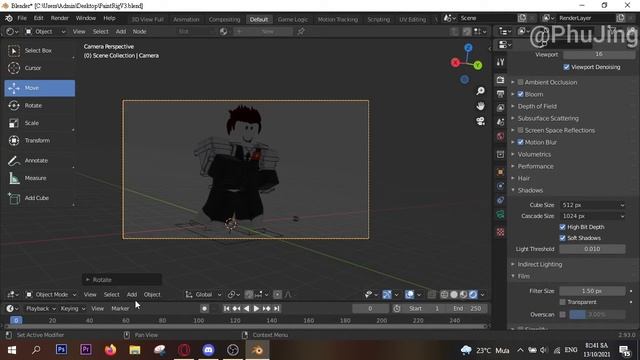Click the current frame number field
The width and height of the screenshot is (640, 360).
(x=370, y=309)
